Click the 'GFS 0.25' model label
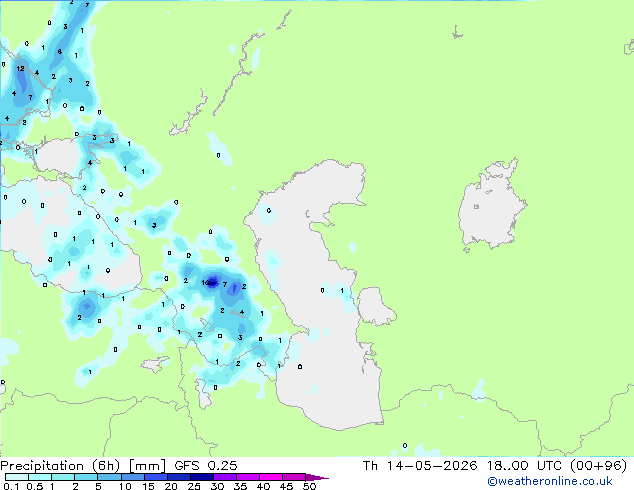The image size is (634, 490). (x=206, y=466)
